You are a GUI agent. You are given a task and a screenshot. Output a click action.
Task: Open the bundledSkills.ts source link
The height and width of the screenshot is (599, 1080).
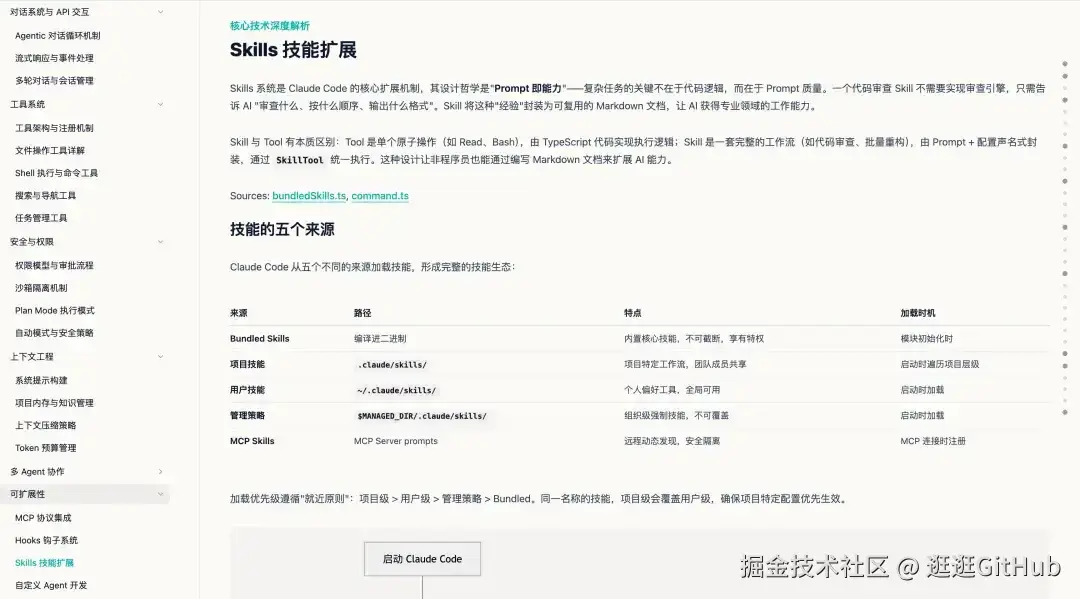[309, 196]
